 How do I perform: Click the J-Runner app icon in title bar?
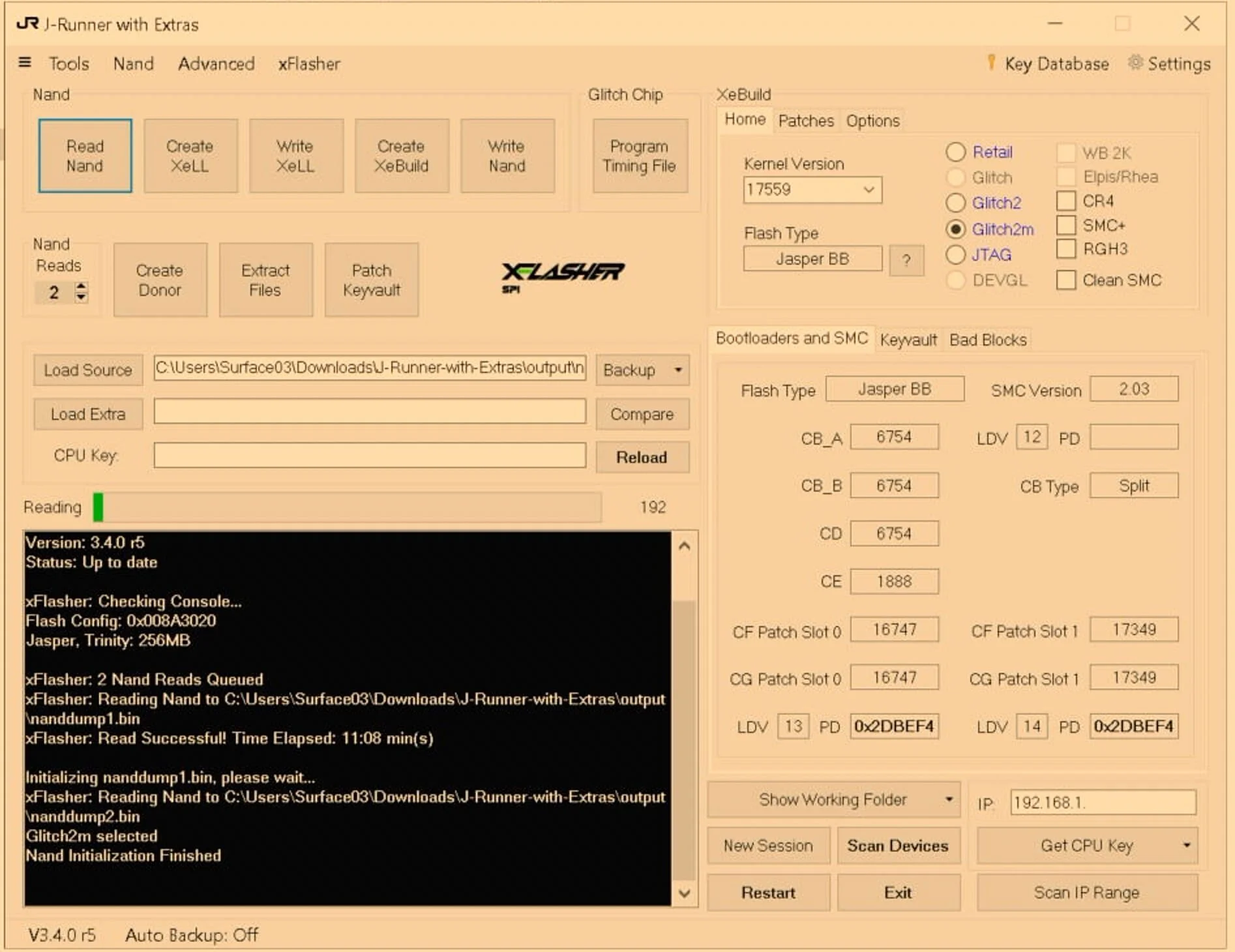coord(27,23)
